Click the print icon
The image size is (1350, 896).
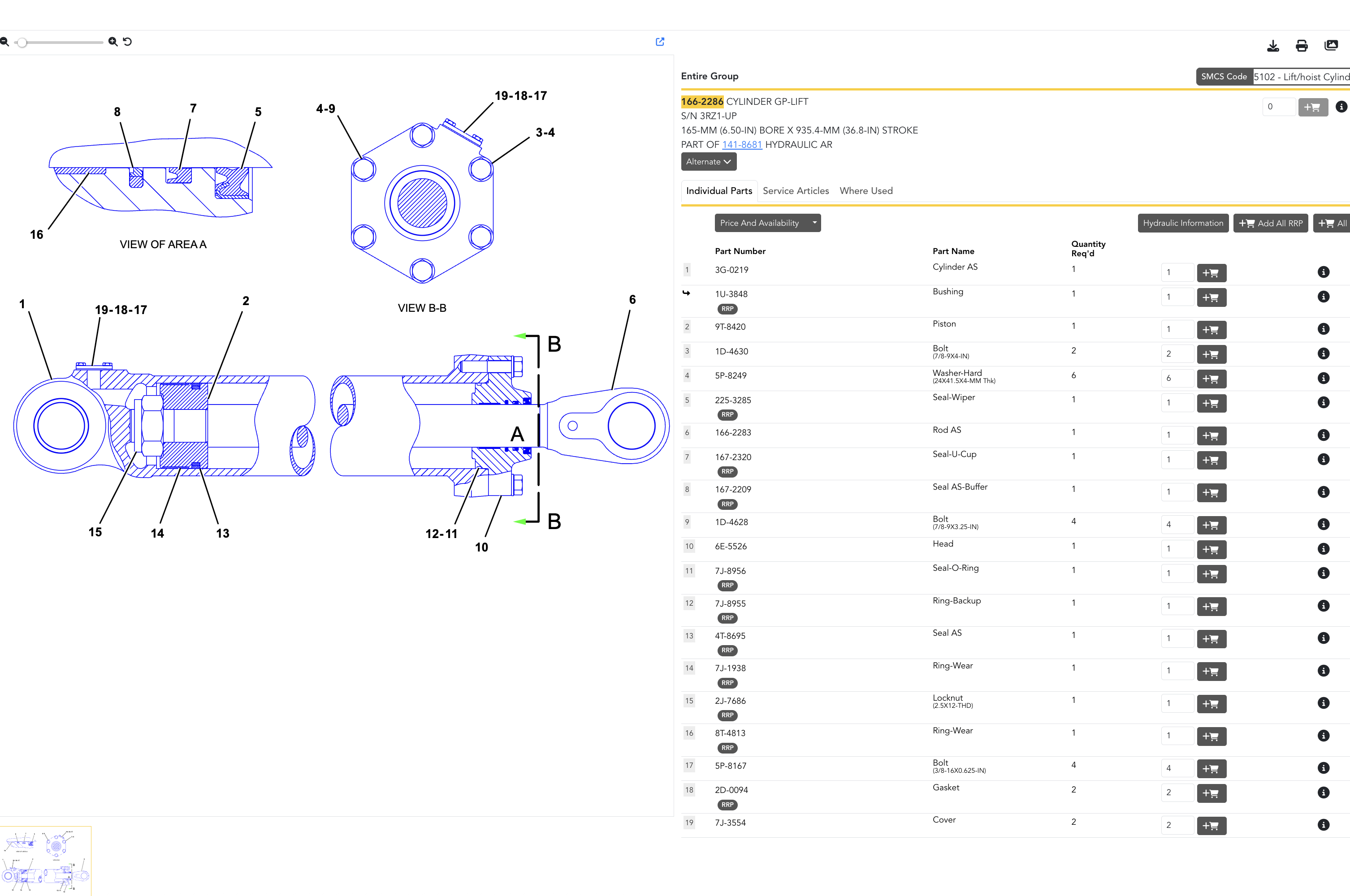click(1302, 46)
